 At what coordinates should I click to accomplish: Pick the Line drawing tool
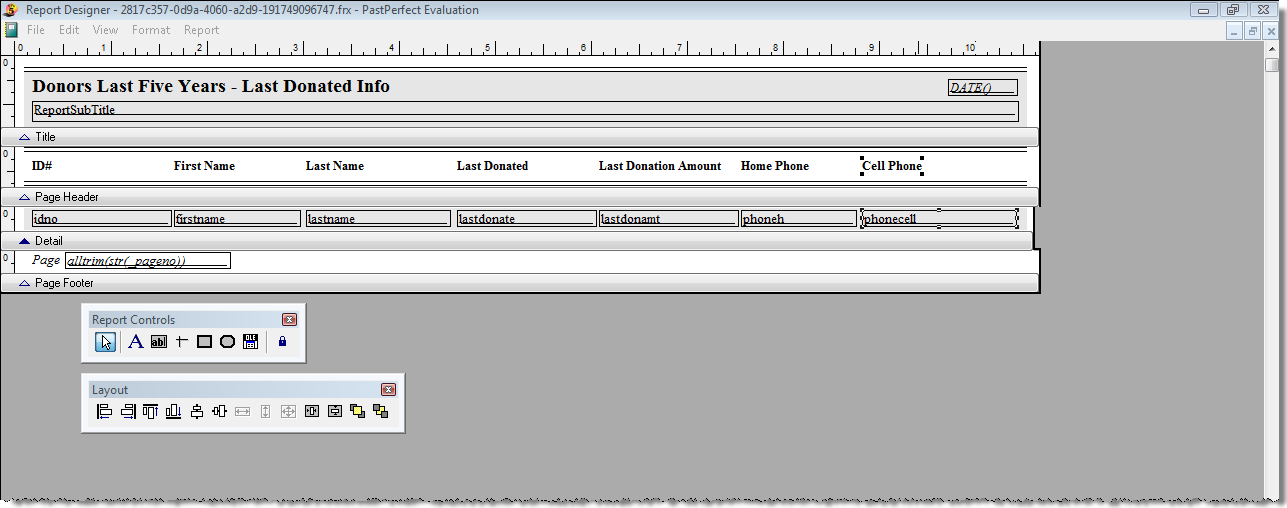tap(182, 342)
